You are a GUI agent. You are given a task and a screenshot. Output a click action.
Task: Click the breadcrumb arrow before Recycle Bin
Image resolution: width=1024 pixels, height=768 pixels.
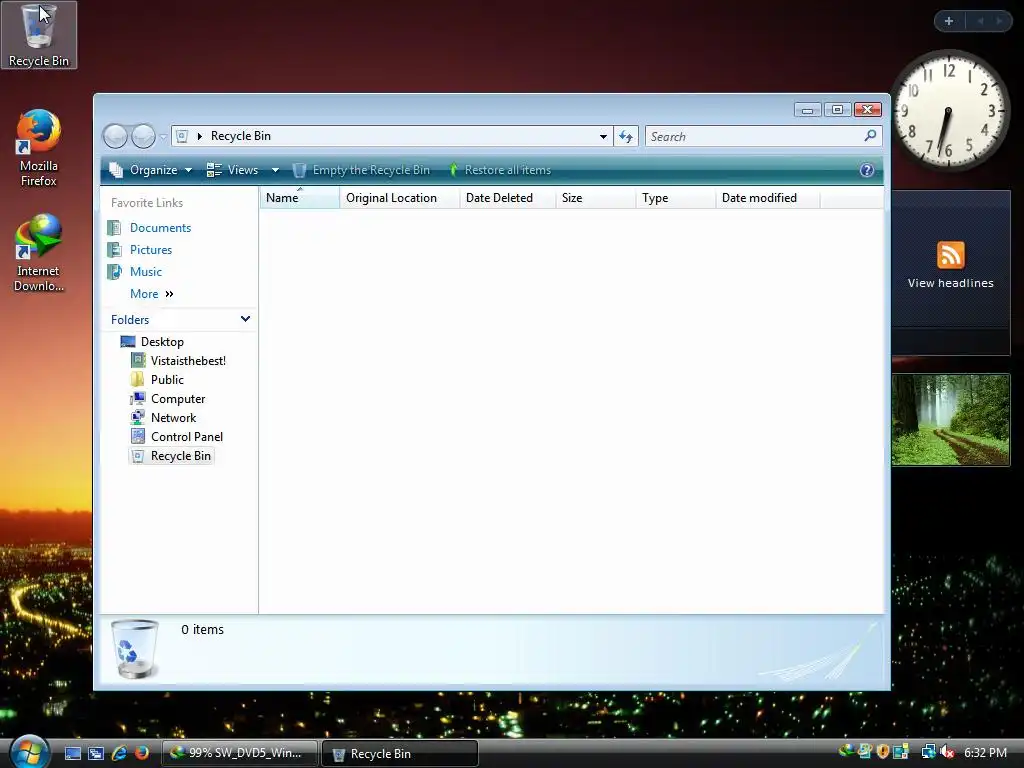pos(200,136)
